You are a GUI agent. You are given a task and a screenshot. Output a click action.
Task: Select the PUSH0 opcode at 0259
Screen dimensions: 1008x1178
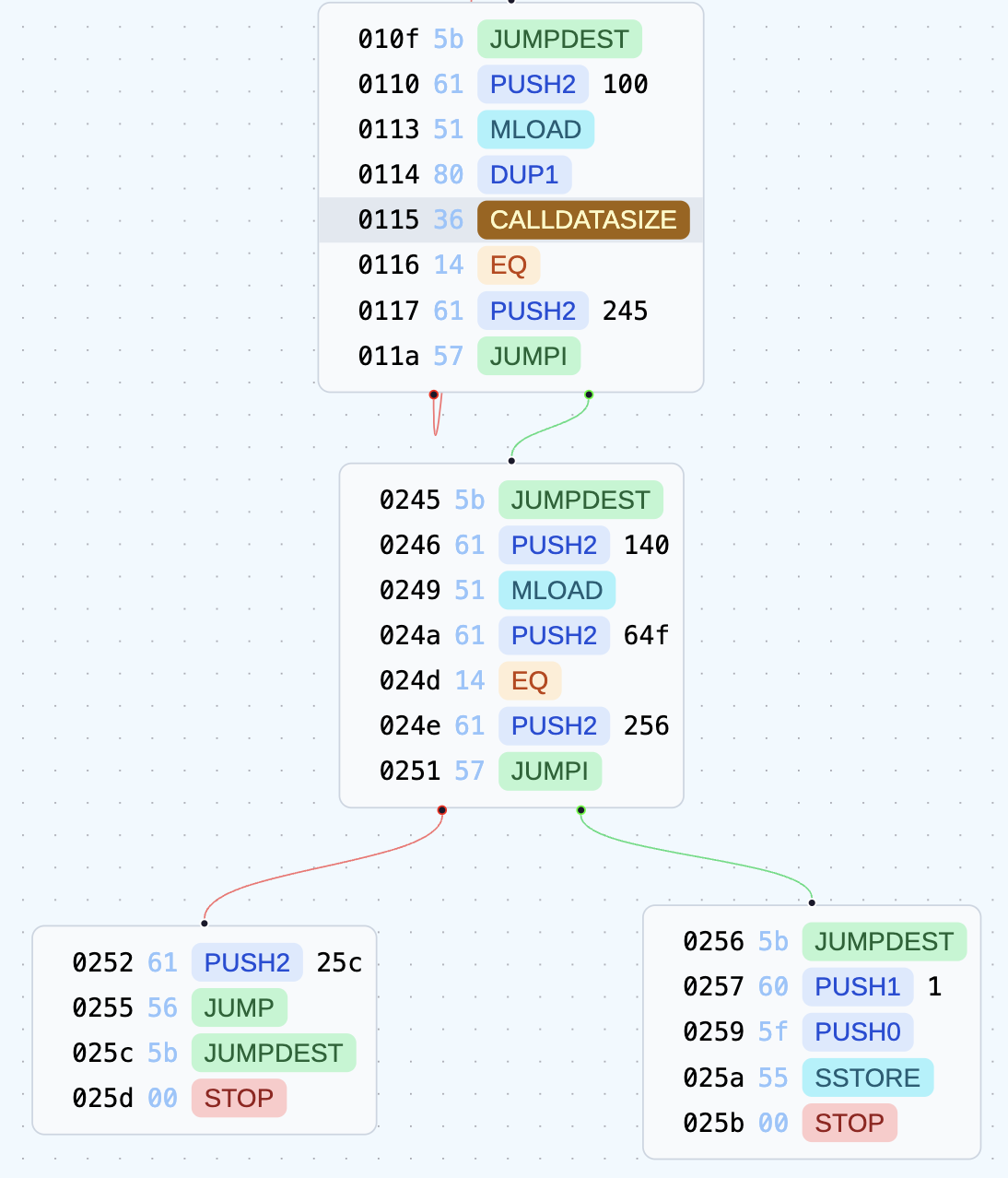click(857, 1032)
